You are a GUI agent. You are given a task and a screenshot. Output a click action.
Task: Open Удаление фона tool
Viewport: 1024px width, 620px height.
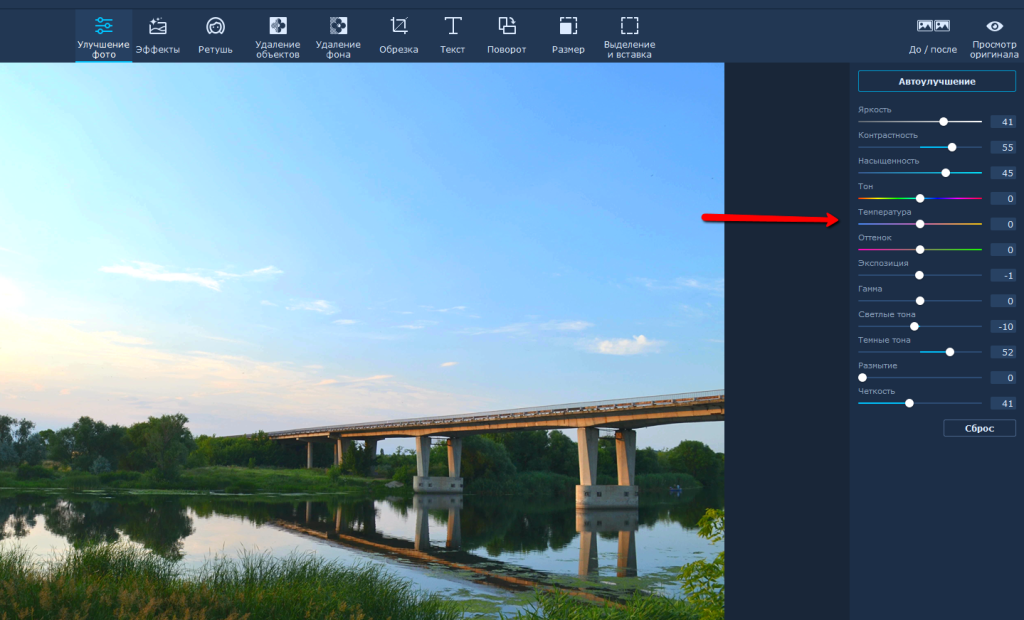point(338,37)
